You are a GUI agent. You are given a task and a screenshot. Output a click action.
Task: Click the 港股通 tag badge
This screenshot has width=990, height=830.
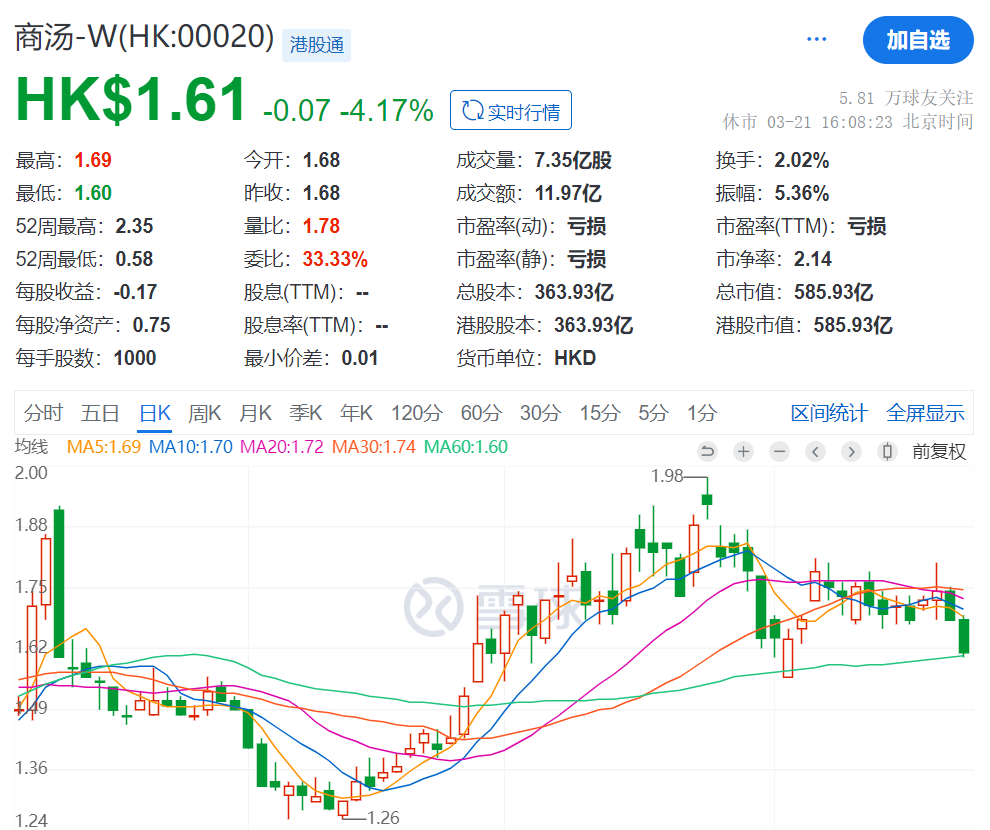(316, 45)
